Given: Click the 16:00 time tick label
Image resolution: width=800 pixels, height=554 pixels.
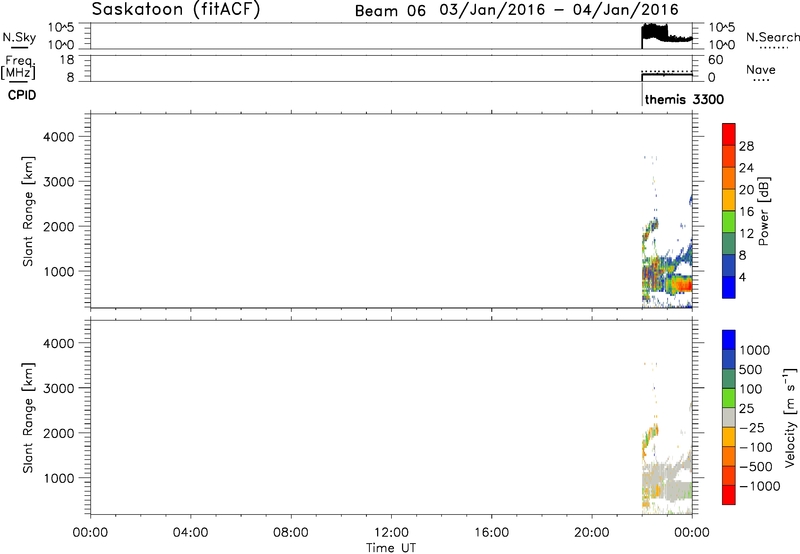Looking at the screenshot, I should click(x=491, y=533).
